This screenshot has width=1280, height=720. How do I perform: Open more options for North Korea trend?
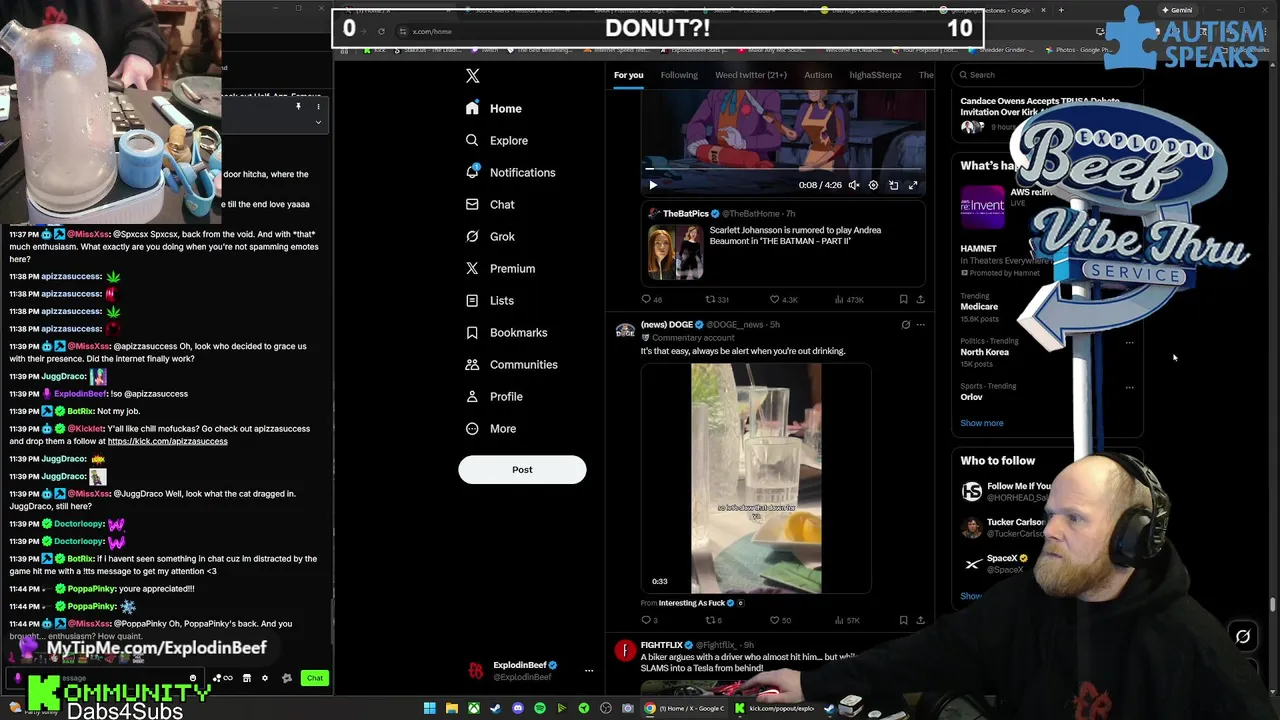1129,342
